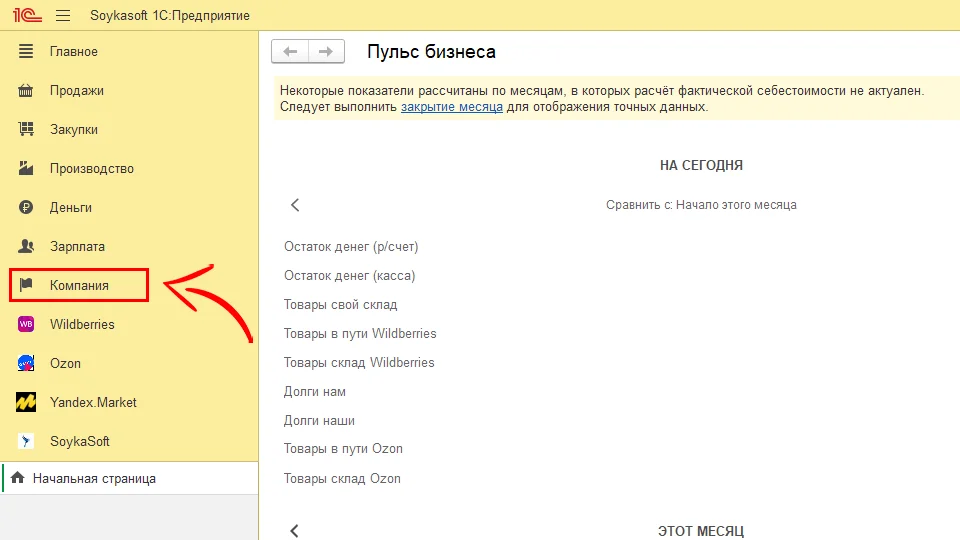Collapse the ЭТОТ МЕСЯЦ section chevron
This screenshot has width=960, height=540.
click(295, 530)
